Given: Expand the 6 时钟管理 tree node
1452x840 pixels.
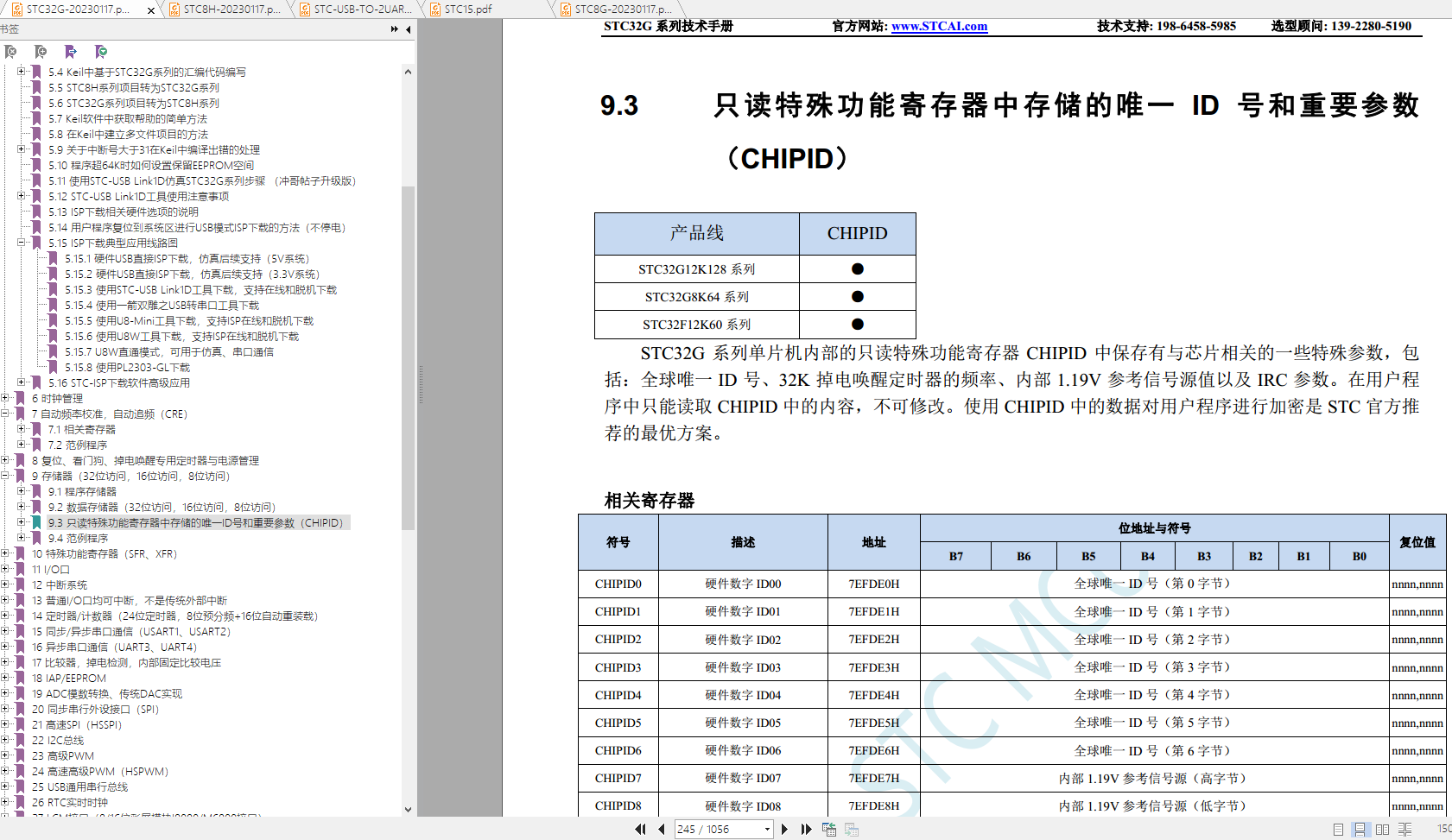Looking at the screenshot, I should click(5, 397).
